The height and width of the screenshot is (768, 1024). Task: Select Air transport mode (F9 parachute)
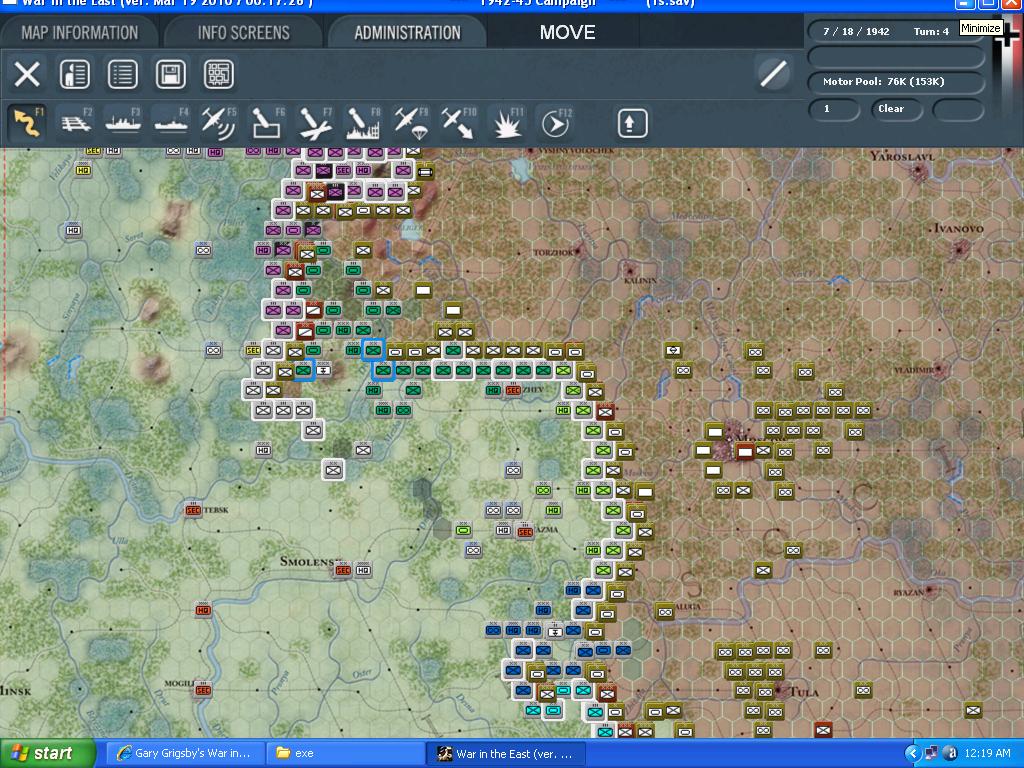pyautogui.click(x=410, y=123)
